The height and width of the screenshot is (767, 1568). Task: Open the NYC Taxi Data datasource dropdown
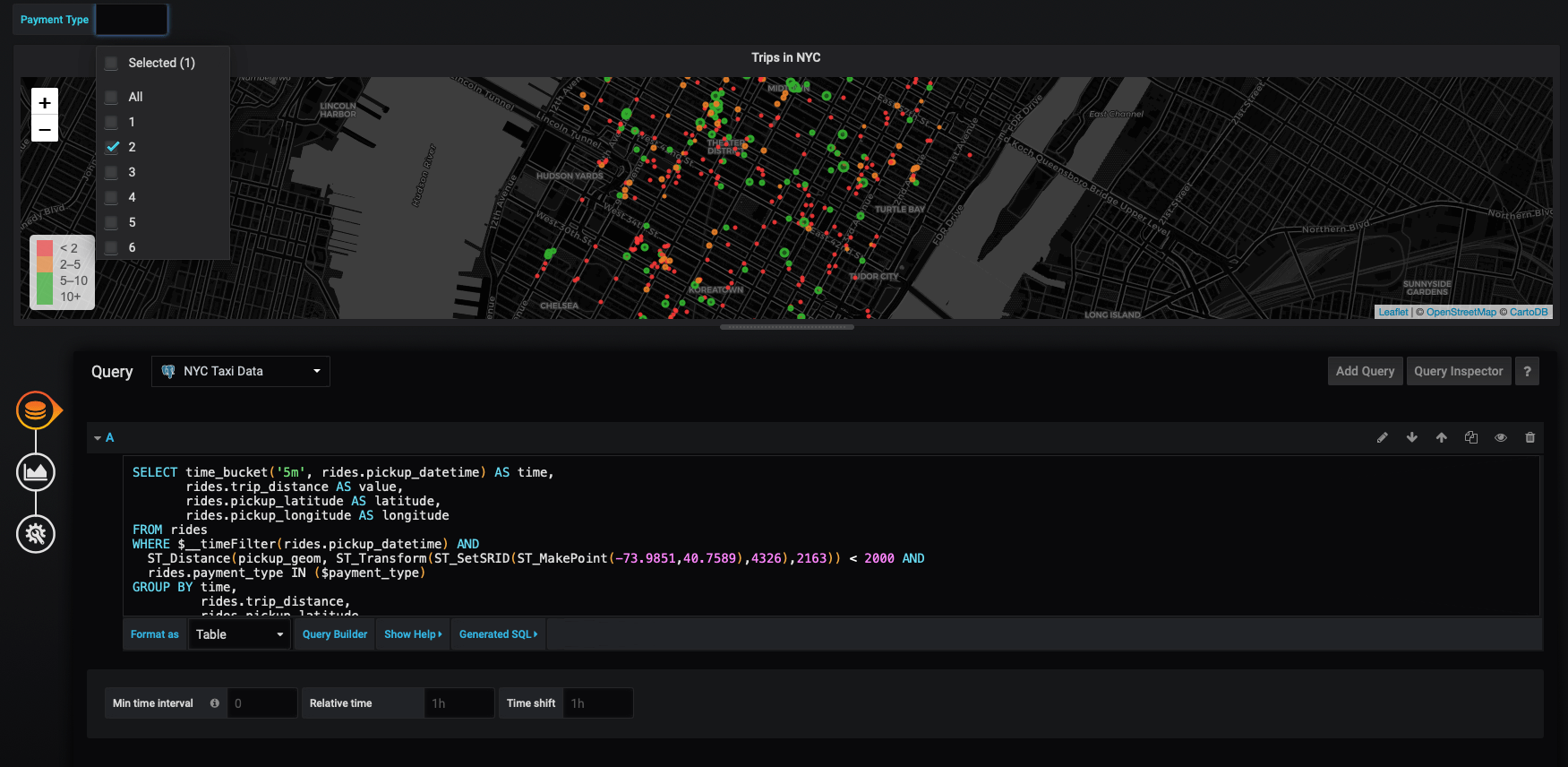tap(241, 371)
